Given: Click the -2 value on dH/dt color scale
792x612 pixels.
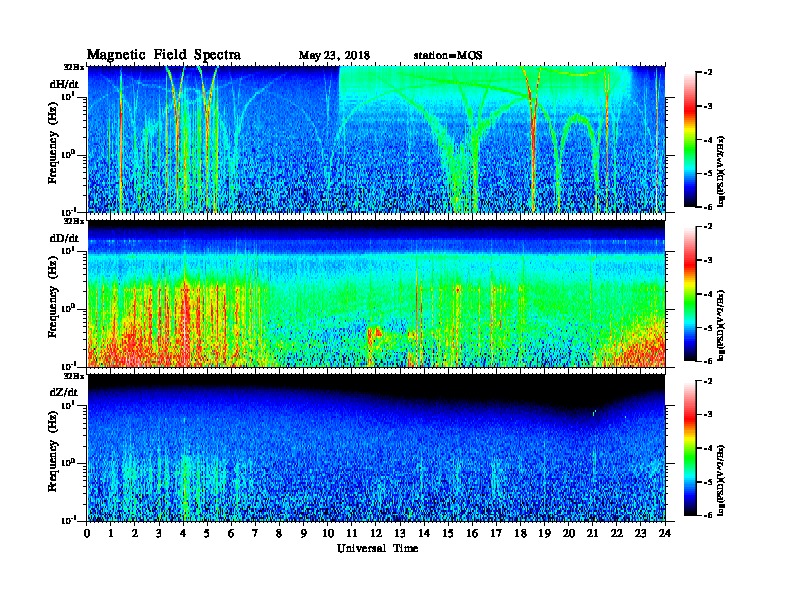Looking at the screenshot, I should [709, 73].
